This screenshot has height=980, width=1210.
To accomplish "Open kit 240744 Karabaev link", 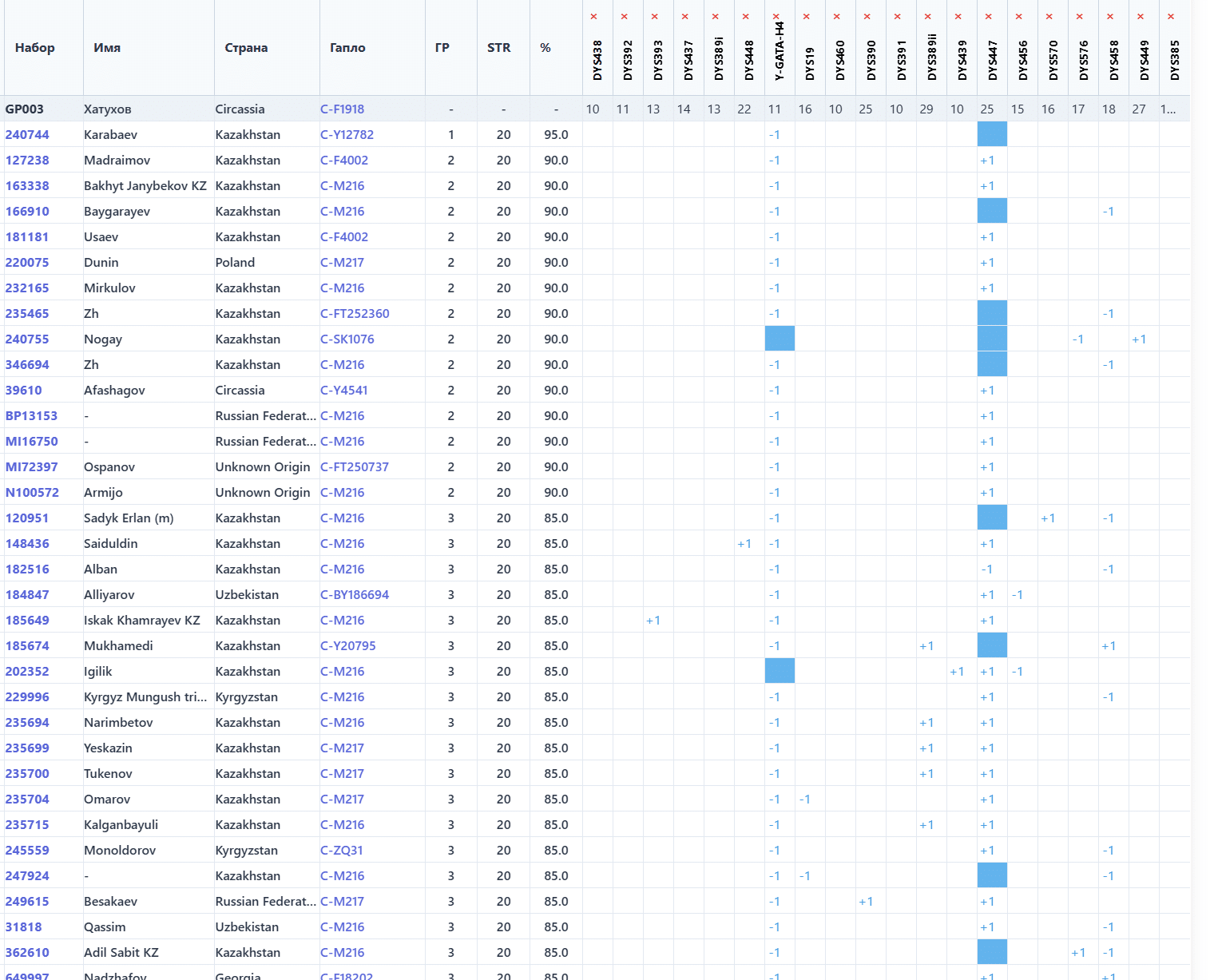I will (27, 135).
